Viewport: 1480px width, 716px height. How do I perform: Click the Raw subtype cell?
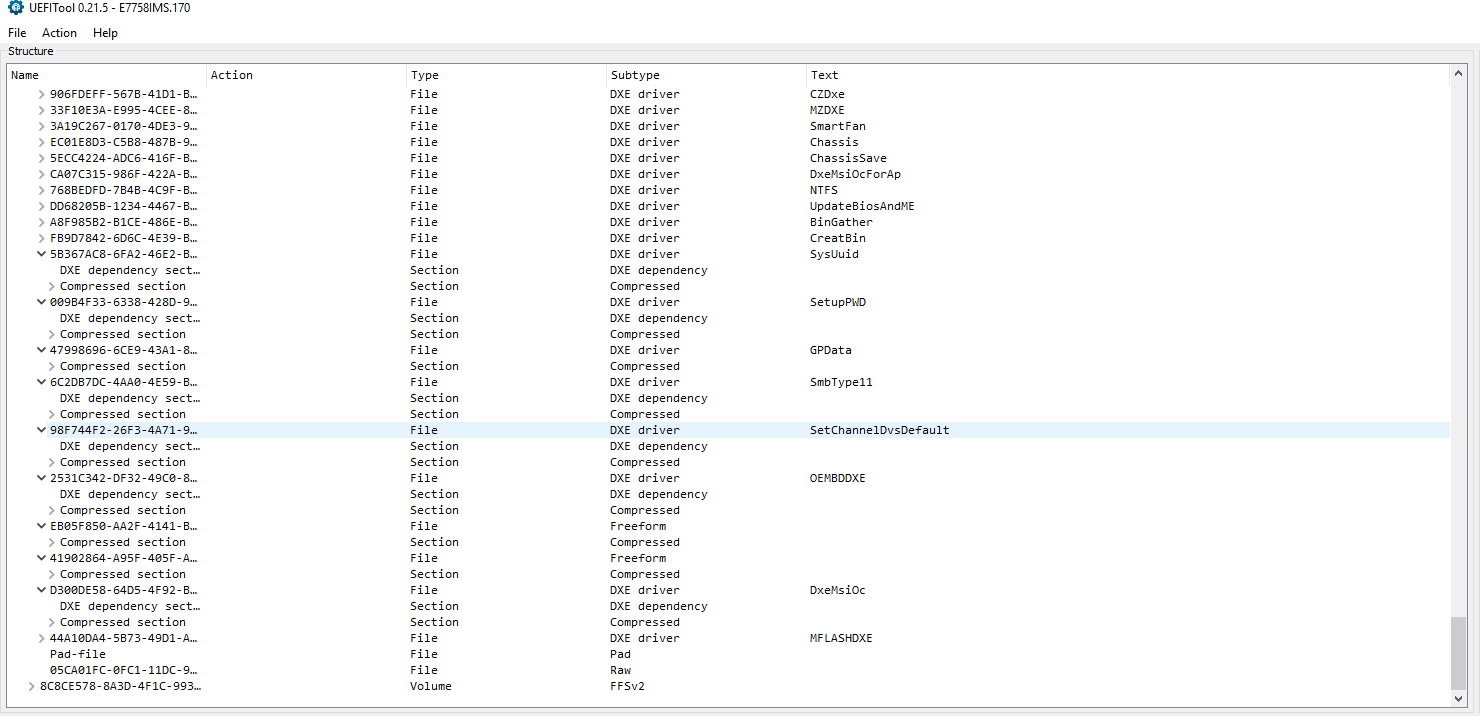[x=620, y=670]
